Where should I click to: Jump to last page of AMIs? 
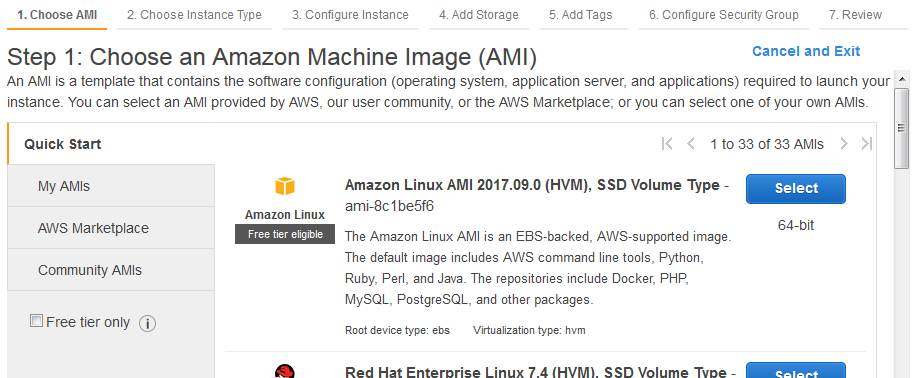coord(866,143)
